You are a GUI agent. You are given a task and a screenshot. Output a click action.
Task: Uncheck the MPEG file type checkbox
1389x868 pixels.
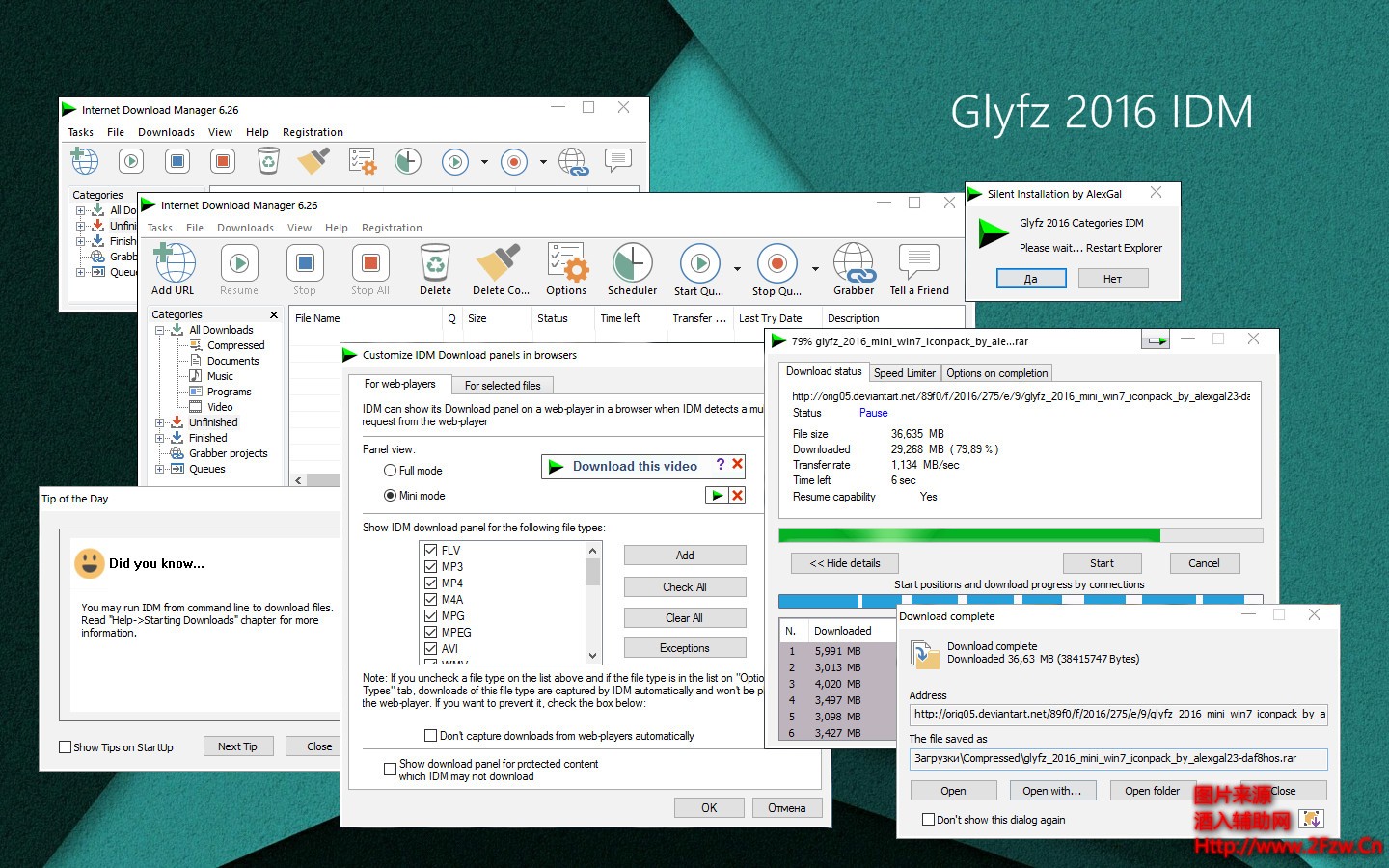pyautogui.click(x=430, y=632)
